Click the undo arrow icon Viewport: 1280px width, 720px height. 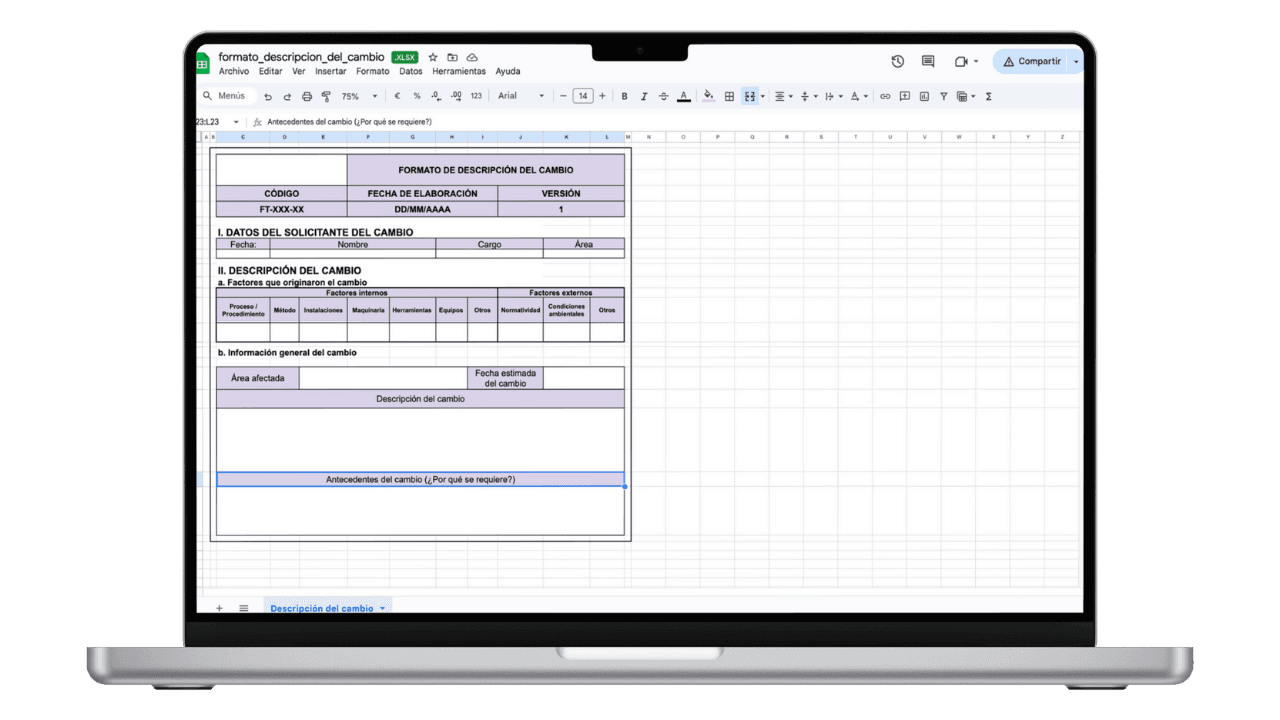[268, 97]
